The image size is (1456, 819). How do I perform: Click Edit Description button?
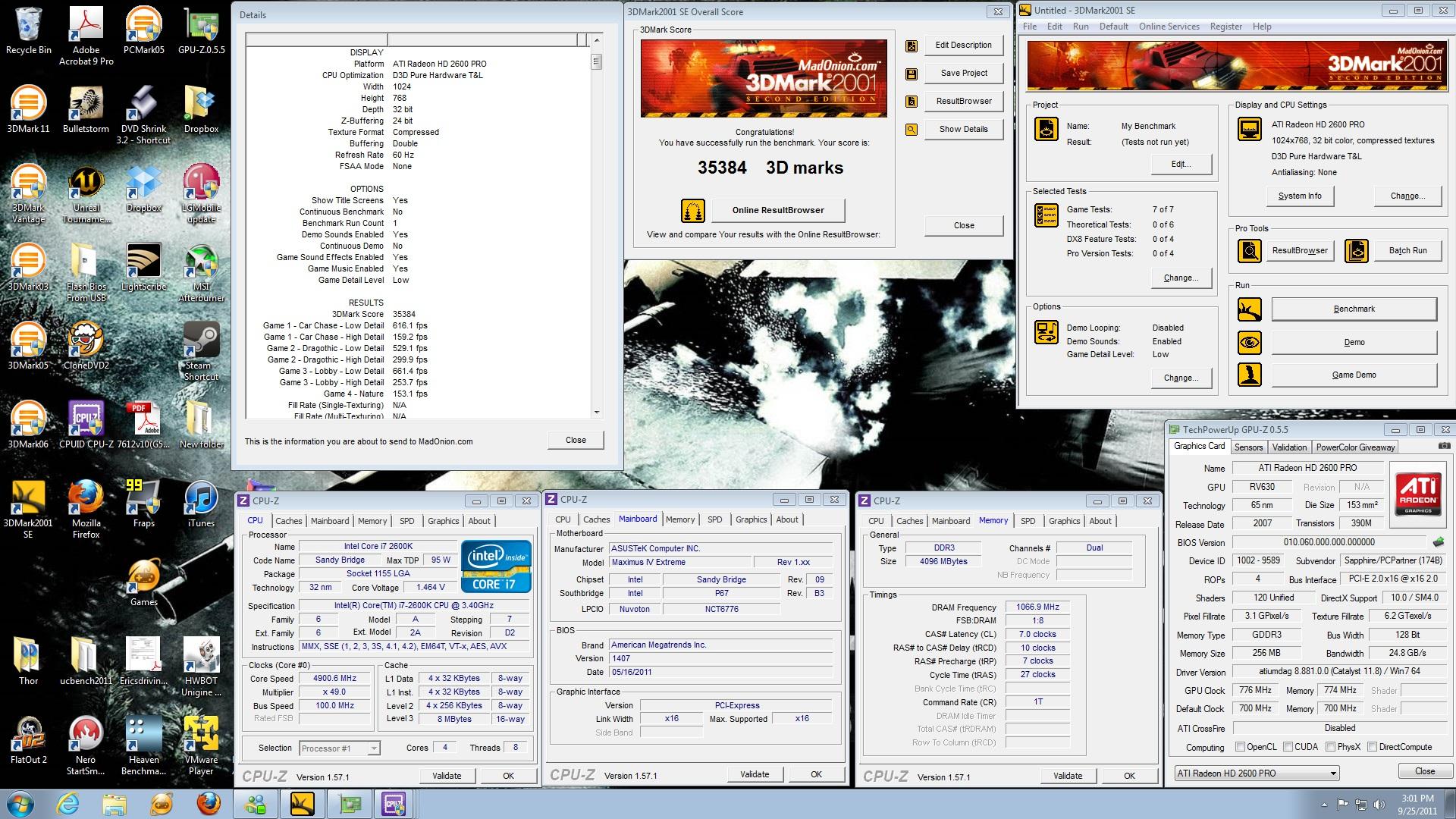(963, 45)
